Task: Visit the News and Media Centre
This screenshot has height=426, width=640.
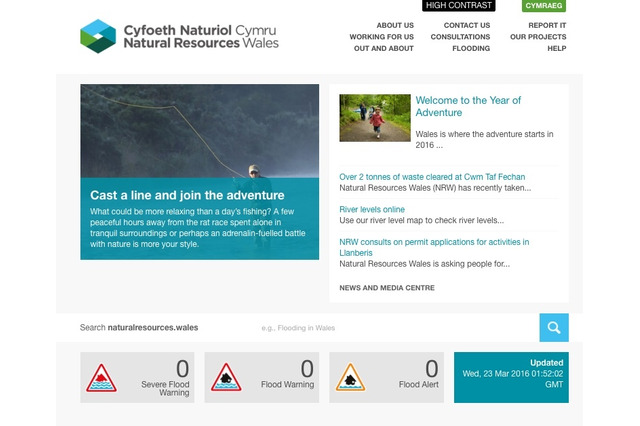Action: [x=386, y=288]
